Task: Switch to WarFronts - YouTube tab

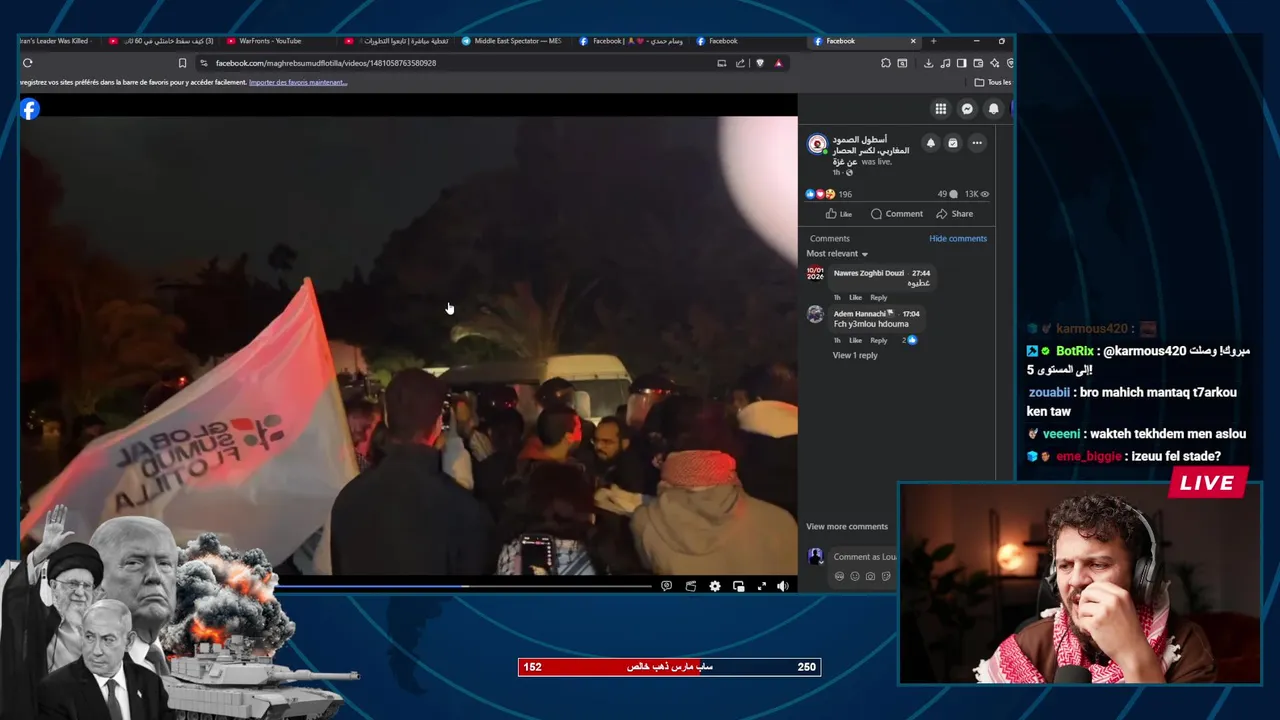Action: [272, 41]
